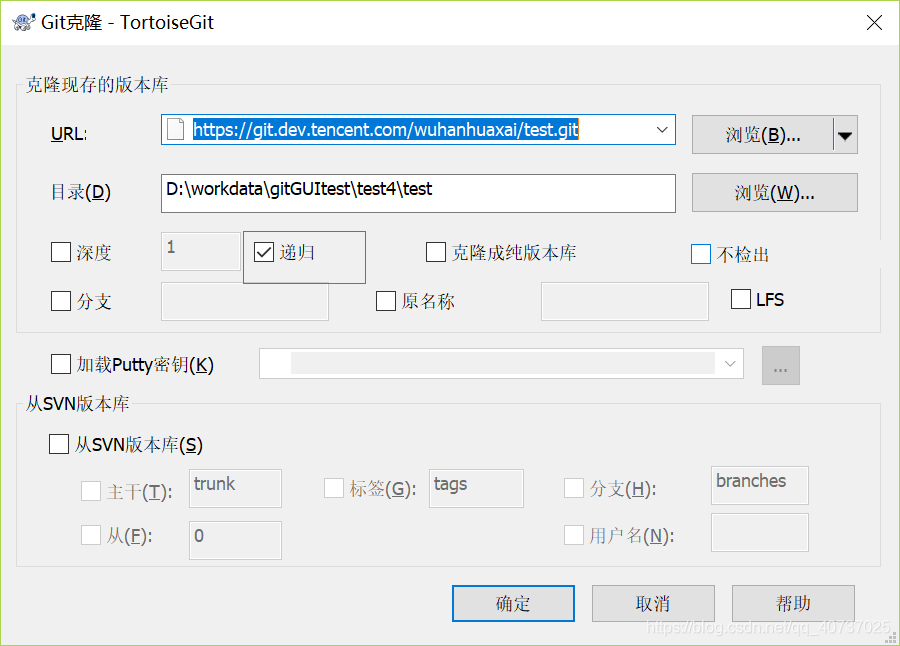Toggle the 从(F) from-revision checkbox
This screenshot has height=646, width=900.
(91, 535)
